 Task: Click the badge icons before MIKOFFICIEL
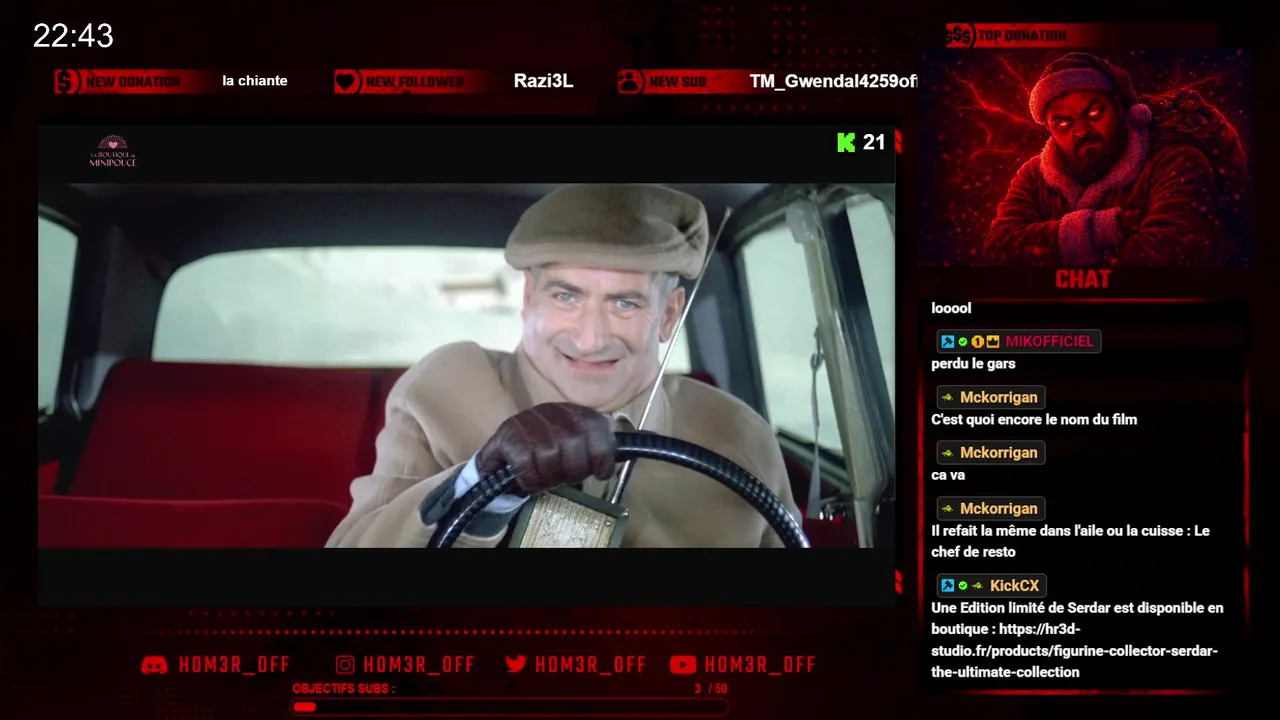click(970, 341)
